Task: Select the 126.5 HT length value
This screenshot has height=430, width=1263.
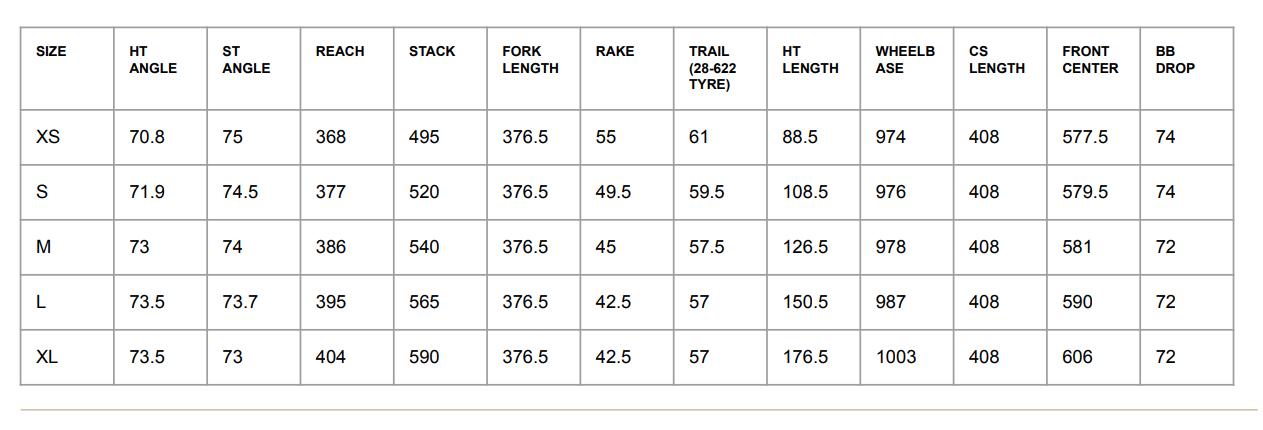Action: pos(805,247)
